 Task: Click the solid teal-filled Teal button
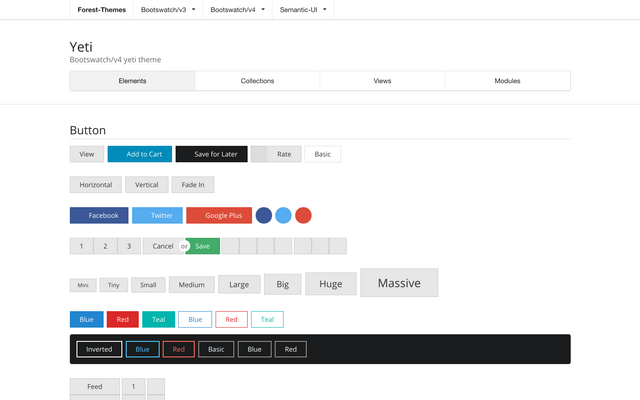[158, 320]
